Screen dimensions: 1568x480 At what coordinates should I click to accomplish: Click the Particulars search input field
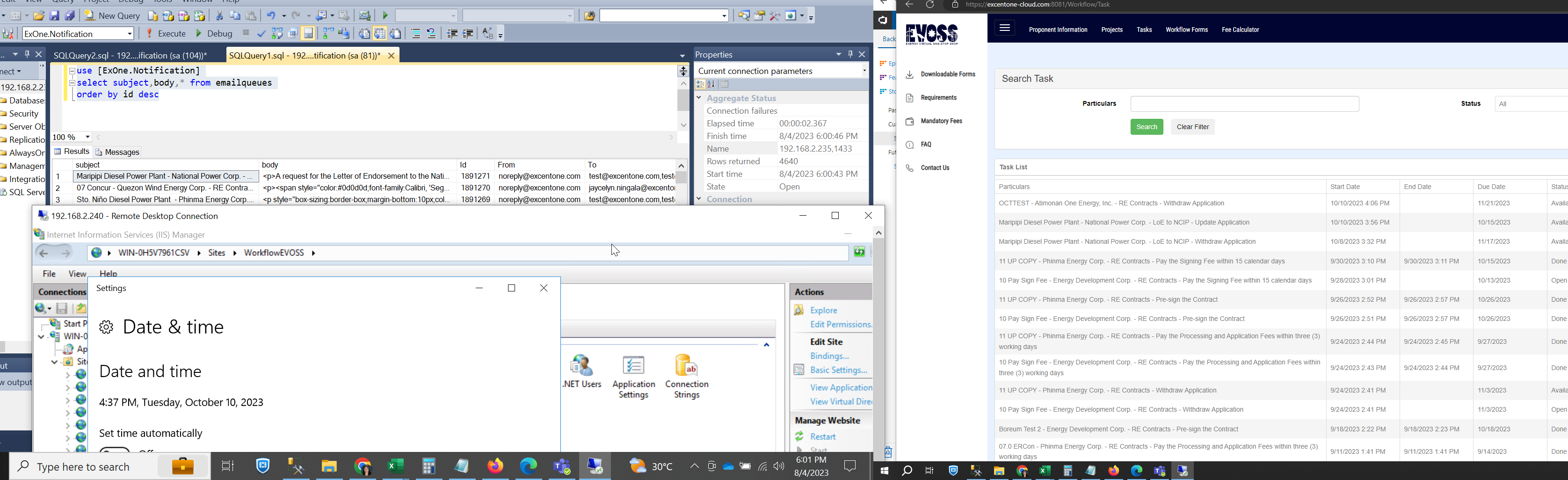point(1244,104)
